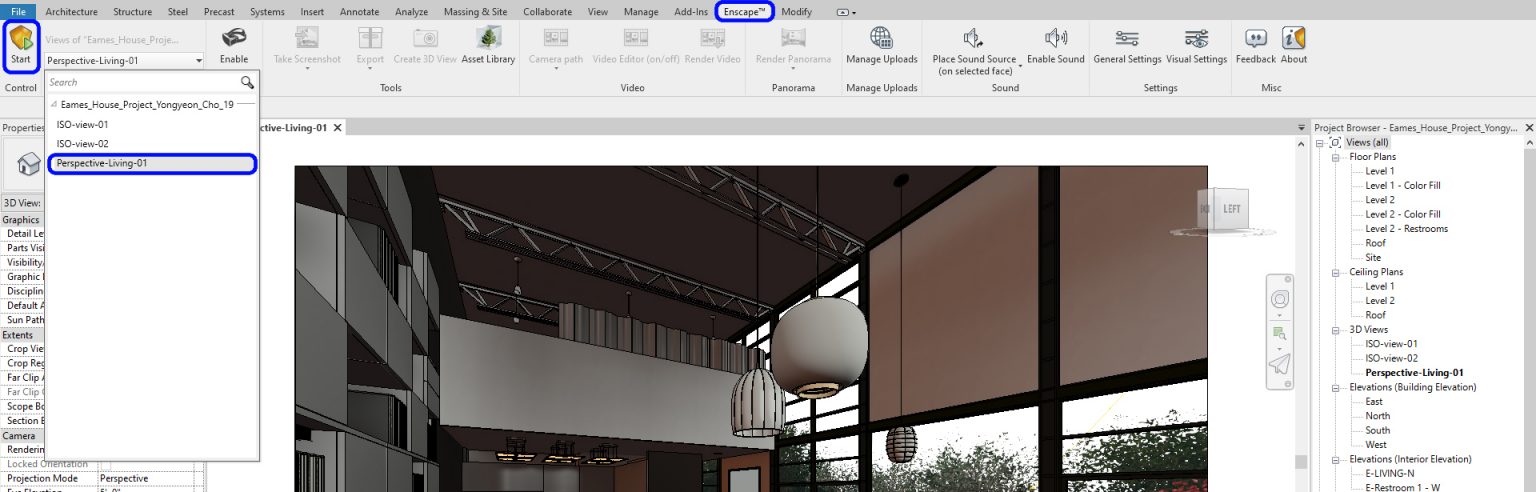Open the Collaborate ribbon tab

tap(546, 12)
